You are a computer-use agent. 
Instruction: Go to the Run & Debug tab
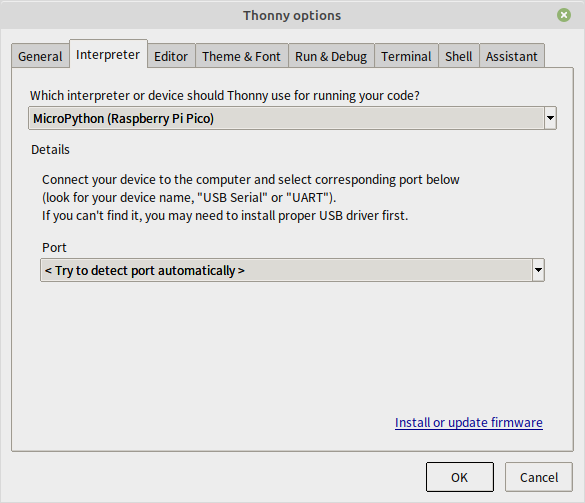coord(331,56)
